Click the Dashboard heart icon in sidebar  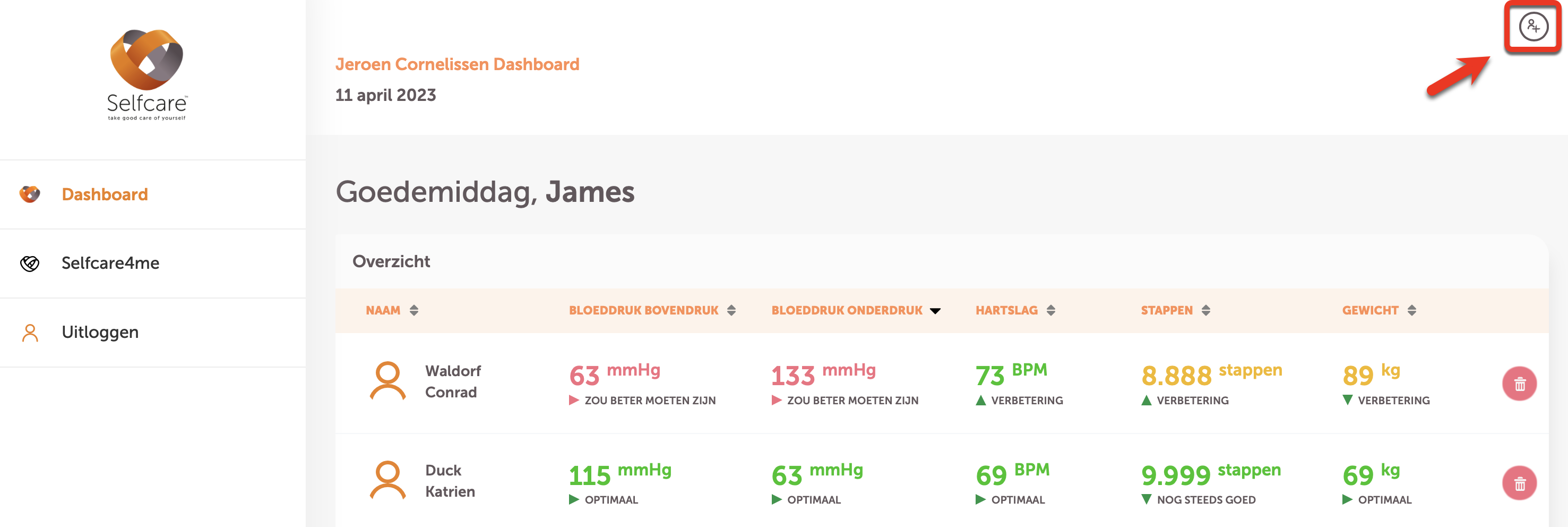(x=30, y=194)
